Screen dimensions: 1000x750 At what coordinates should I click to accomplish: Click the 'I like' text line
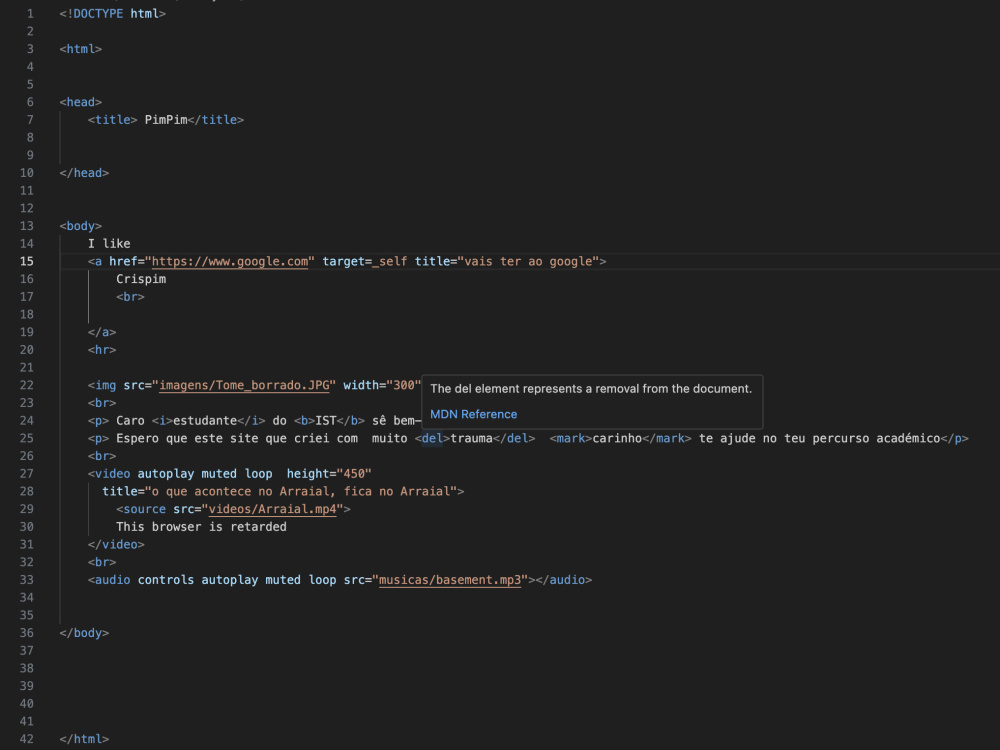[109, 244]
